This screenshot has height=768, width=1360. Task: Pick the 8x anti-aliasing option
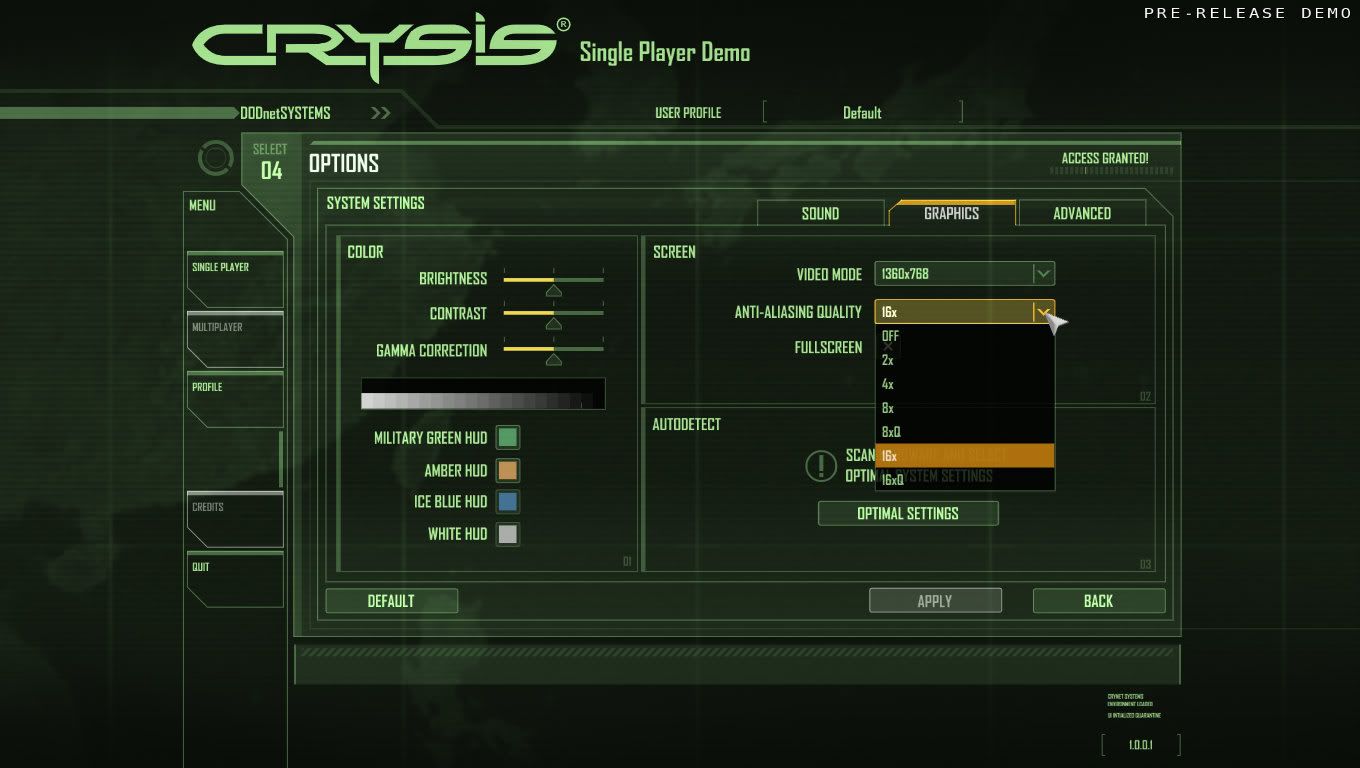click(964, 408)
